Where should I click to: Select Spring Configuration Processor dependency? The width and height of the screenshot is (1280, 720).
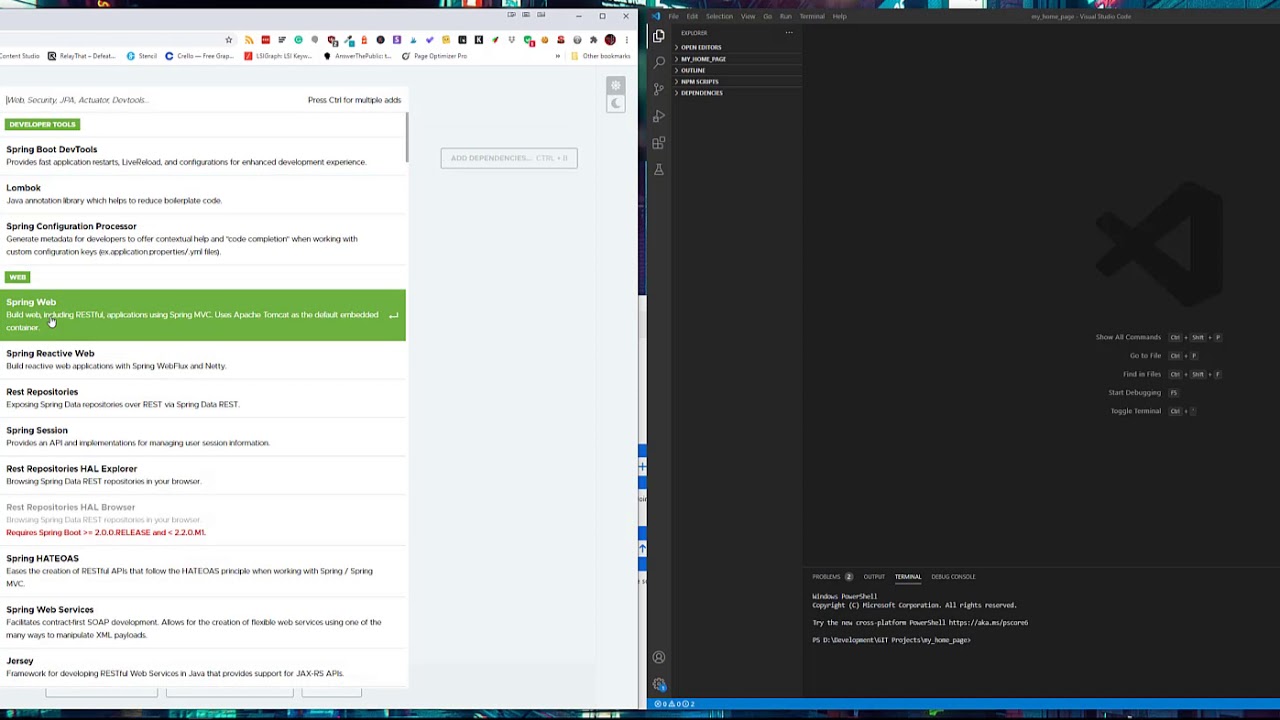click(x=203, y=239)
